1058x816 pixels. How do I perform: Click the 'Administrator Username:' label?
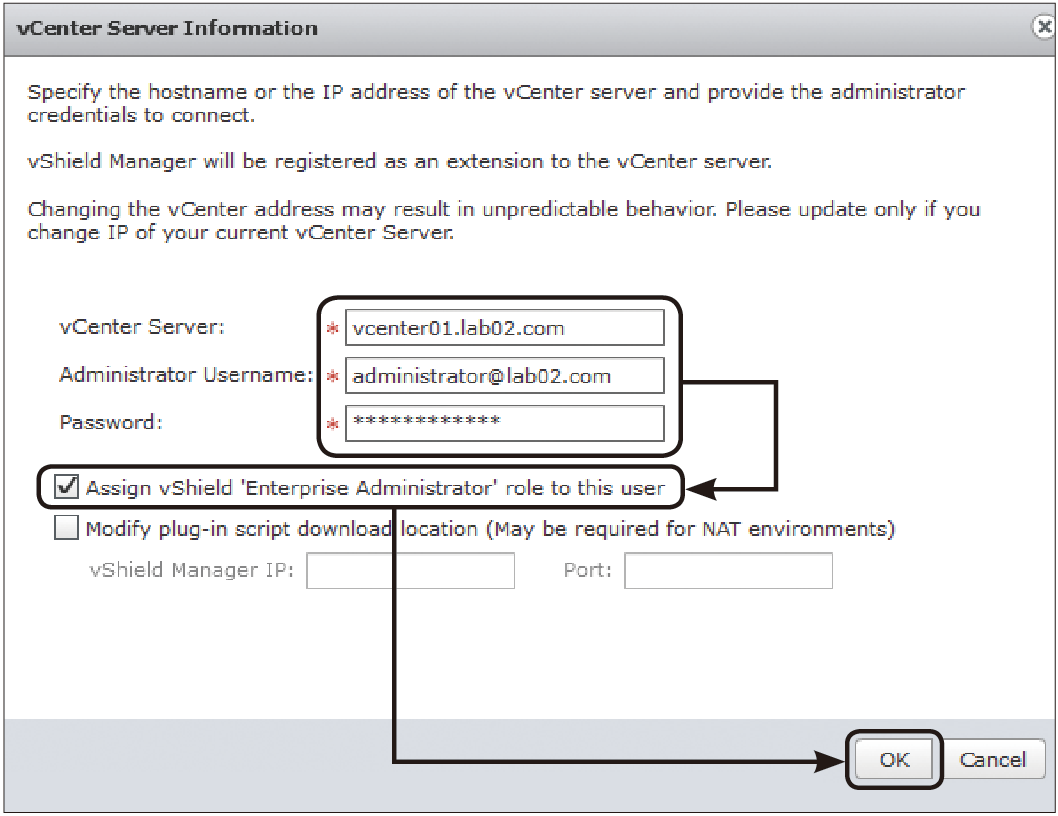(x=186, y=374)
